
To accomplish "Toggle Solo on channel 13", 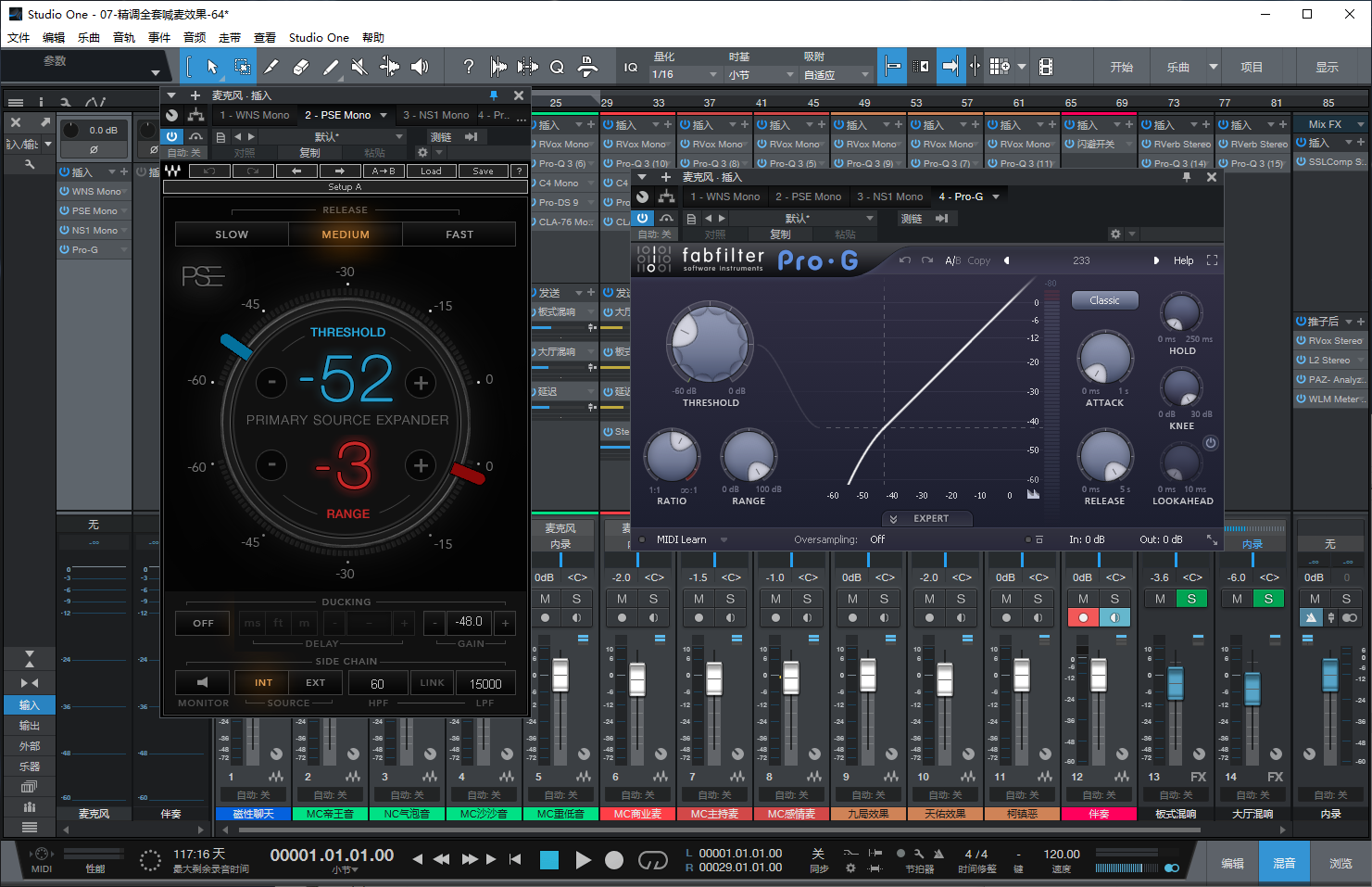I will pyautogui.click(x=1191, y=599).
